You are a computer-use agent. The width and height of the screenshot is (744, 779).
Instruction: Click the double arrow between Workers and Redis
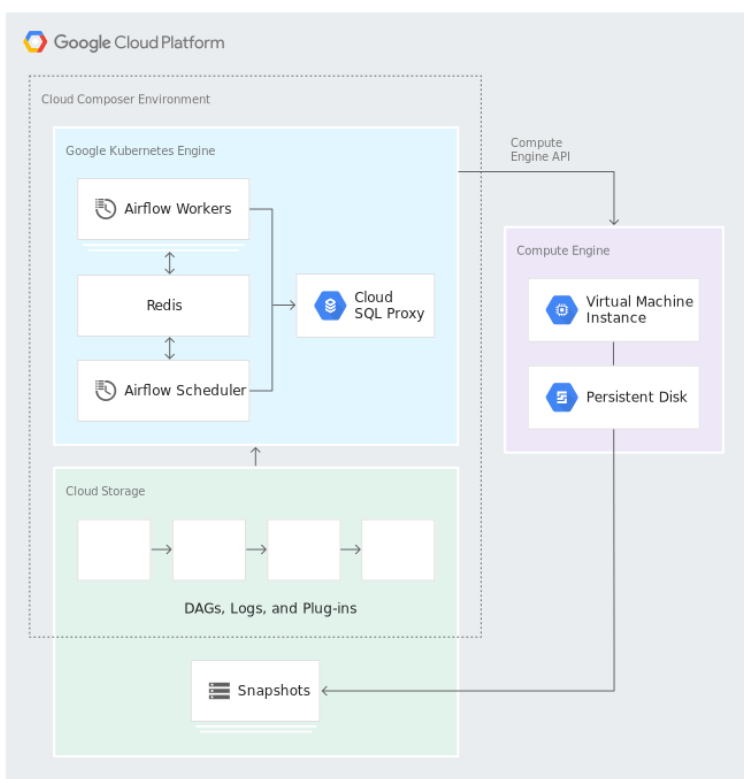pyautogui.click(x=169, y=263)
